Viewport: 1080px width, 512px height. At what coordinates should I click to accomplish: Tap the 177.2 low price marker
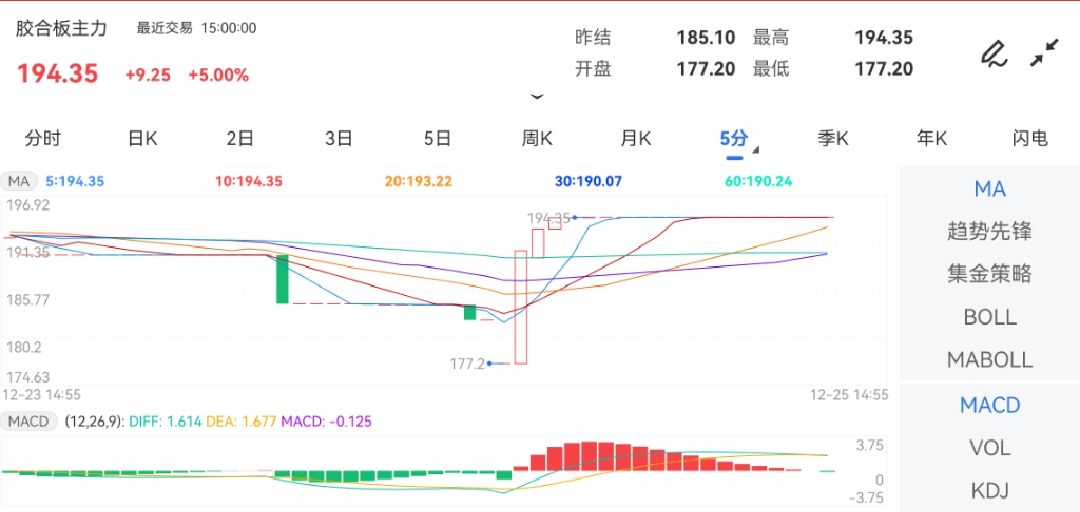[468, 364]
